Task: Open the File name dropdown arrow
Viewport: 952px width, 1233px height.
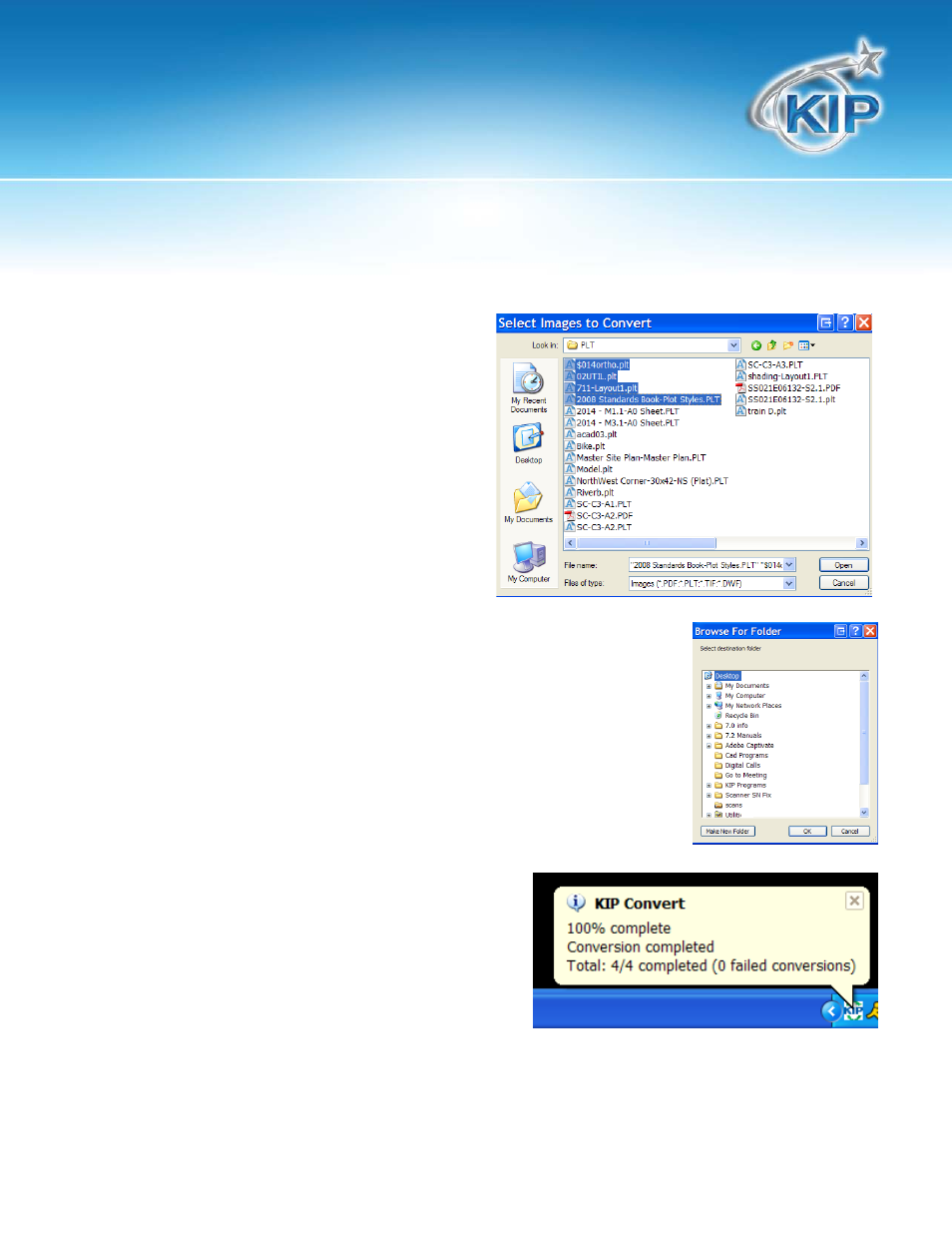Action: tap(789, 565)
